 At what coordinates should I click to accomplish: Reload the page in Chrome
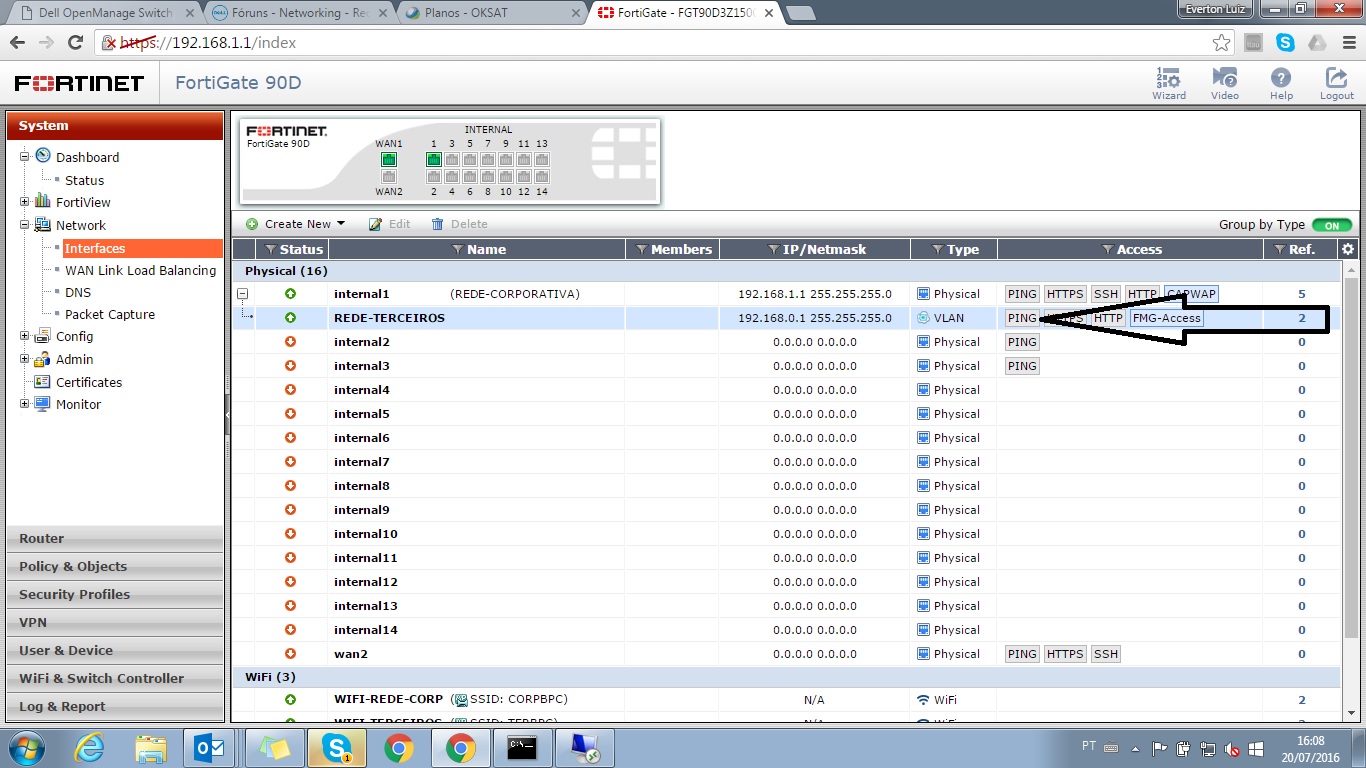click(x=75, y=43)
